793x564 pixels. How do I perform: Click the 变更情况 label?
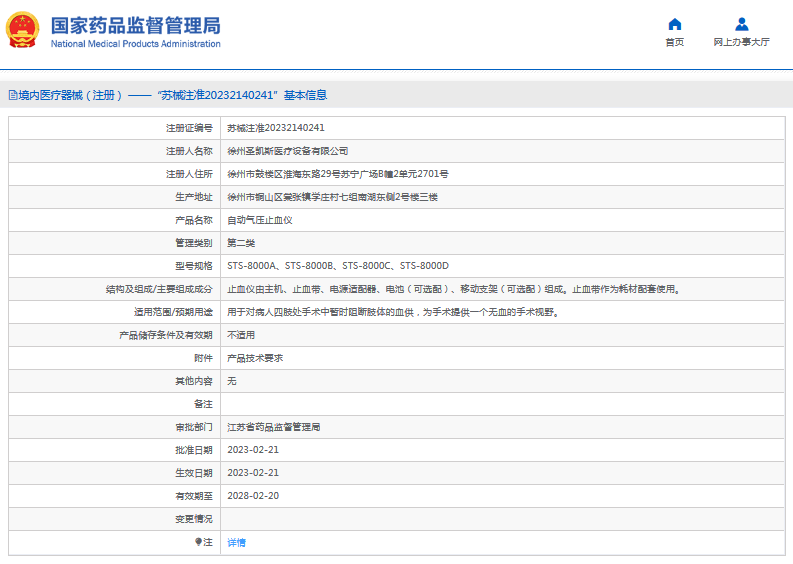click(194, 519)
